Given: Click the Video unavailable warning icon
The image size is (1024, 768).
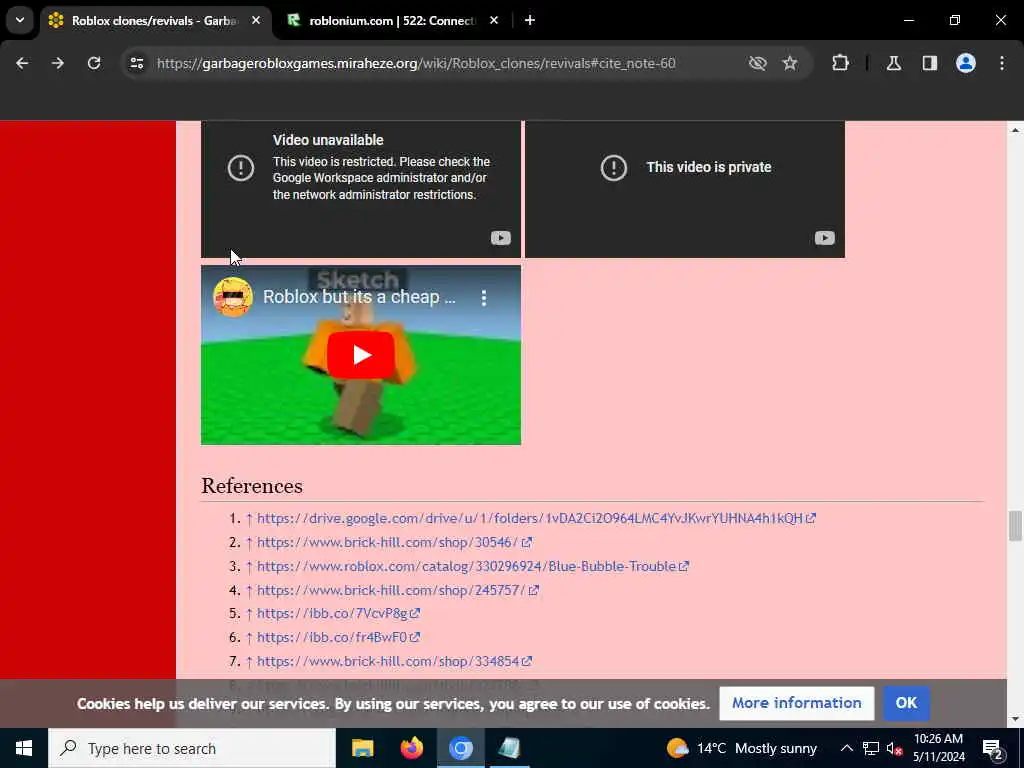Looking at the screenshot, I should 241,168.
